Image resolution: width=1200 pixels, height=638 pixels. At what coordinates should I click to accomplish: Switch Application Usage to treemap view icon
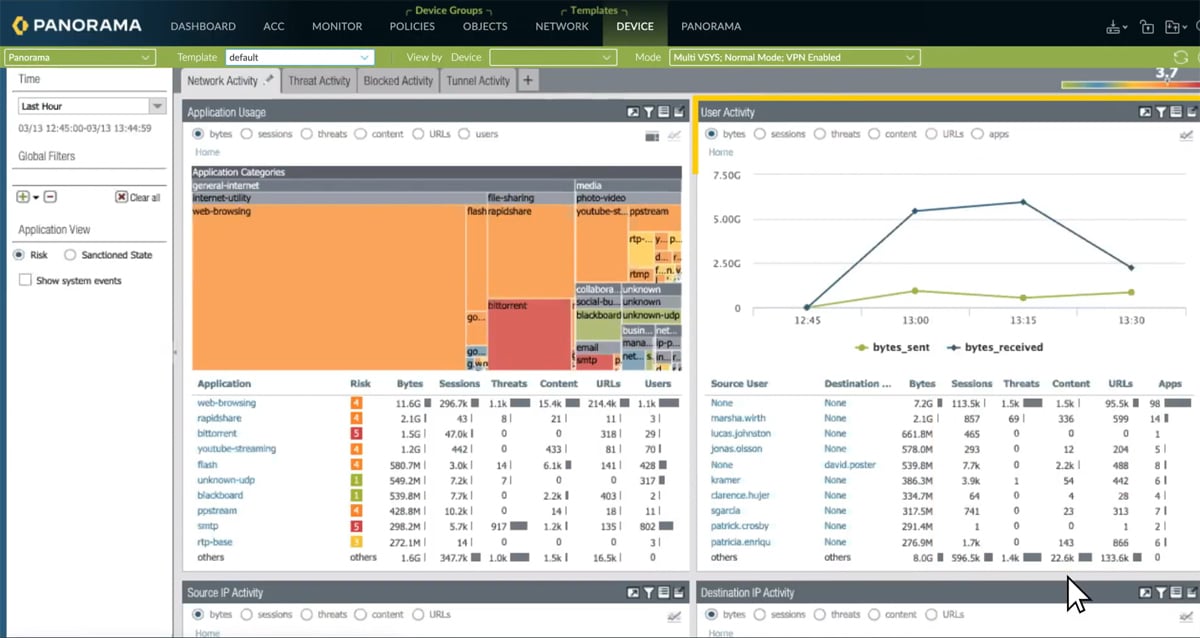(652, 135)
